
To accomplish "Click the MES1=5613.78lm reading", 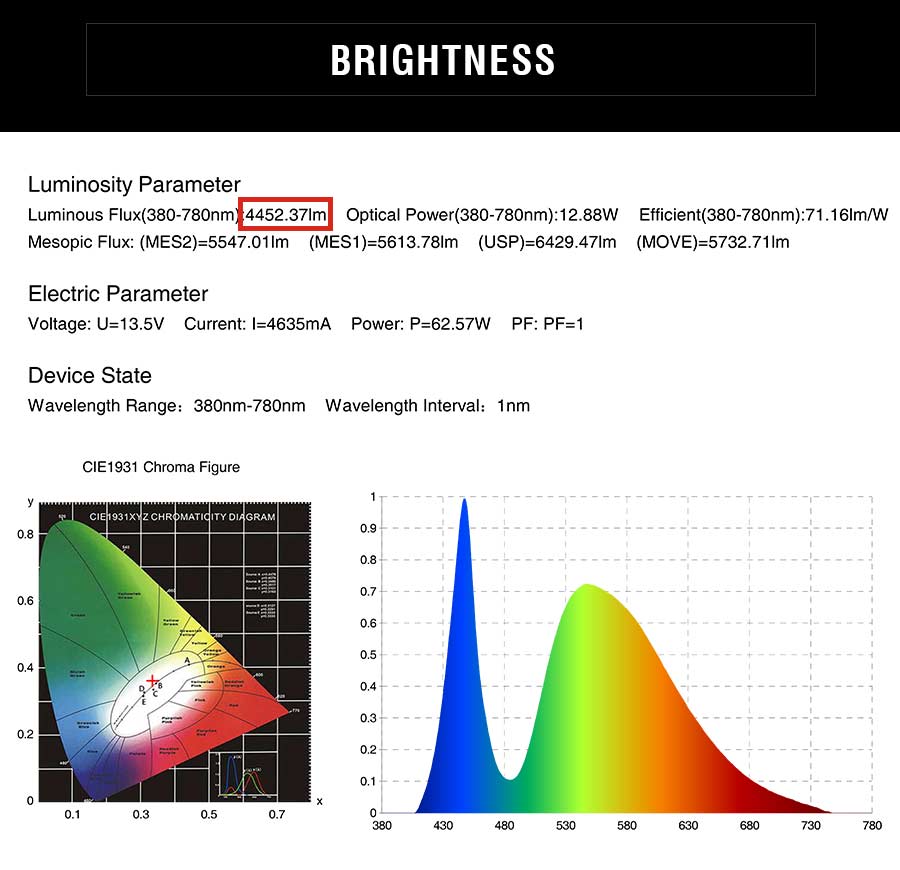I will [x=383, y=242].
